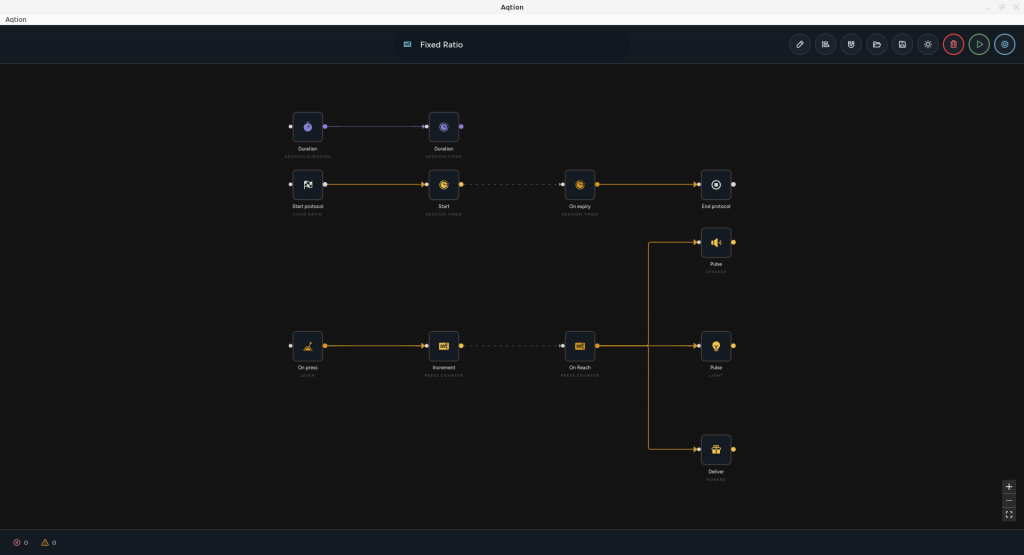Select the Pulse light bulb node

click(716, 346)
